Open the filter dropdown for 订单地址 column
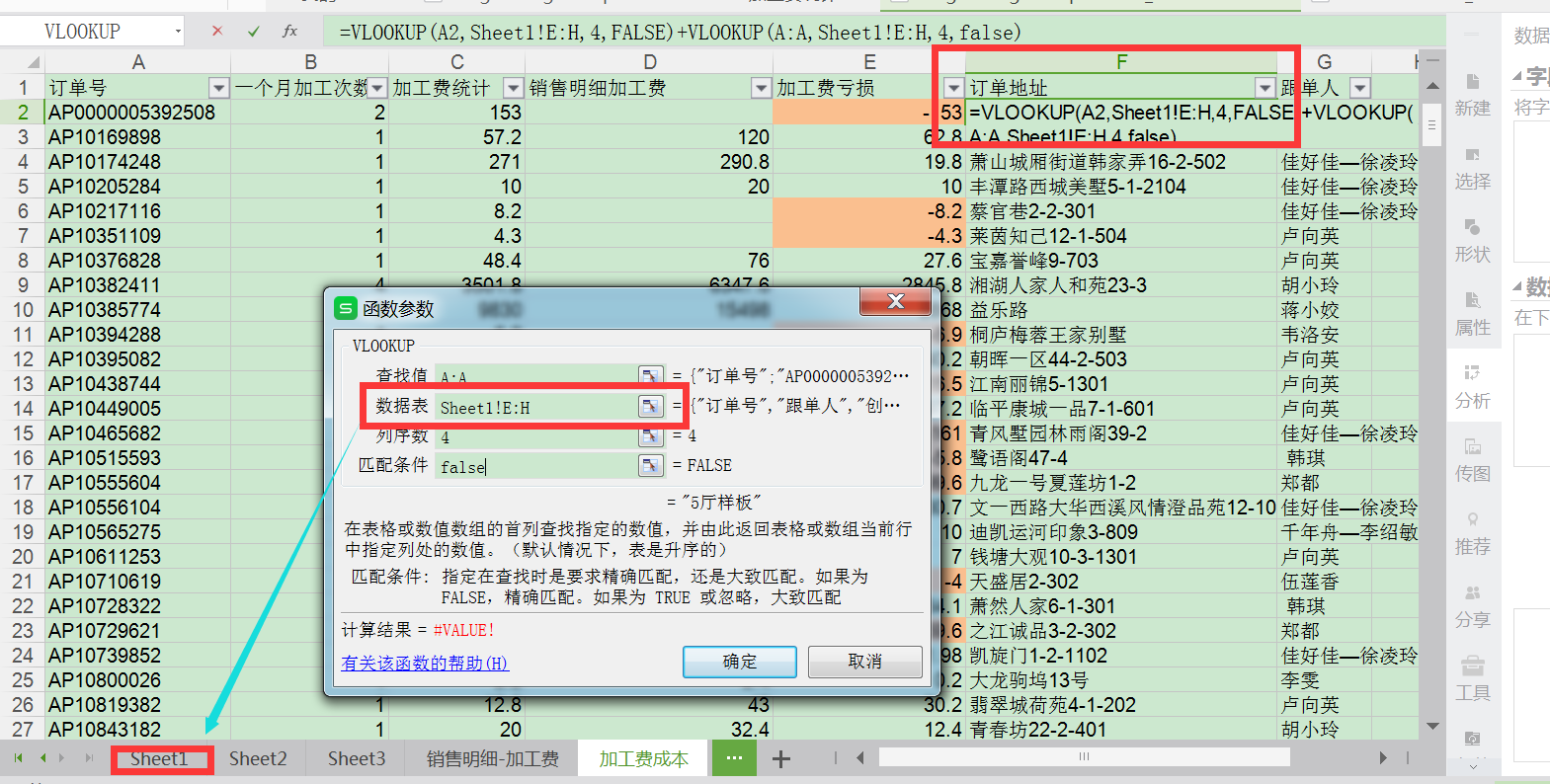The width and height of the screenshot is (1550, 784). pyautogui.click(x=1264, y=88)
